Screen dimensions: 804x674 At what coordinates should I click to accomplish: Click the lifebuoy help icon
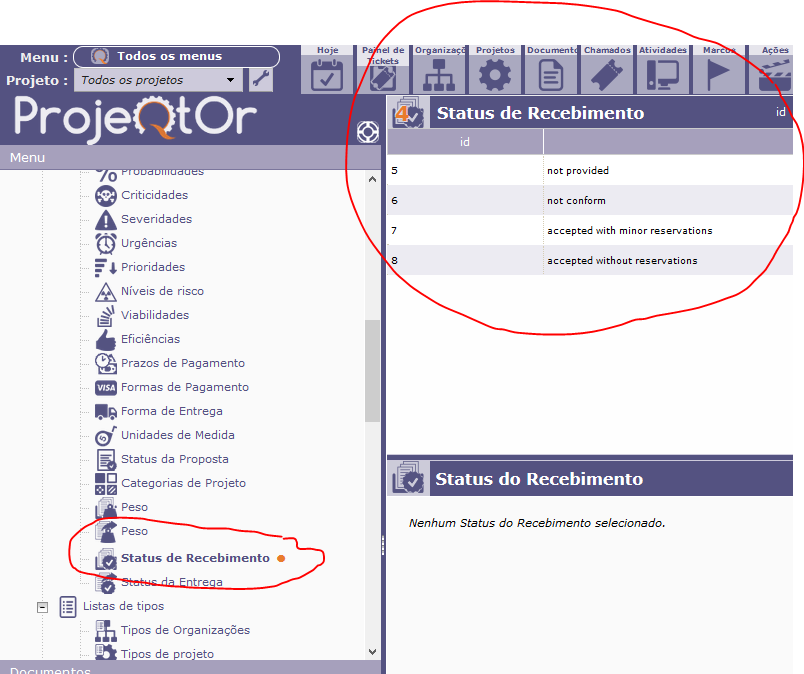368,132
